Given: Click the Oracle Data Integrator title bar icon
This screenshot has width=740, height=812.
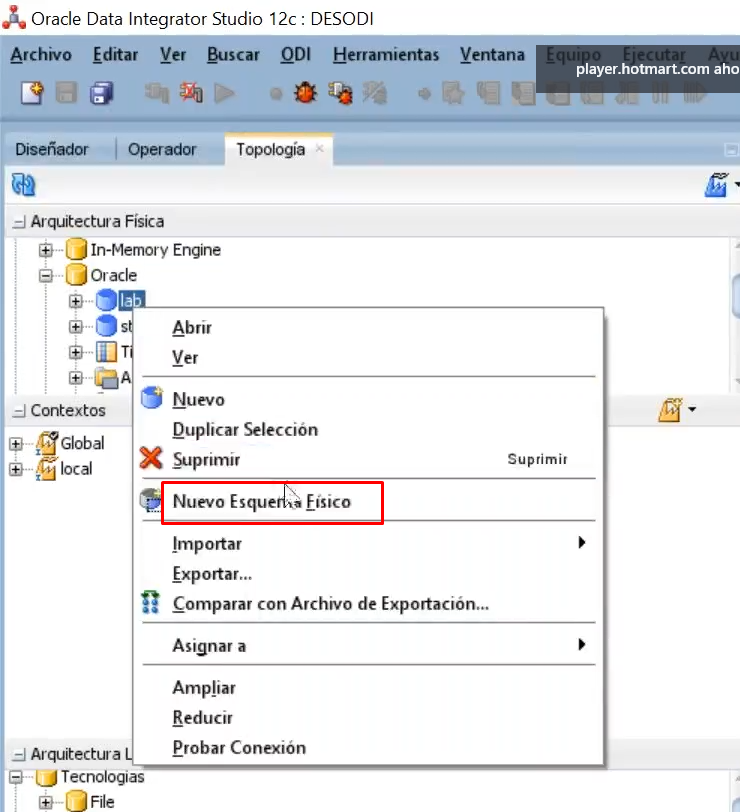Looking at the screenshot, I should tap(14, 18).
